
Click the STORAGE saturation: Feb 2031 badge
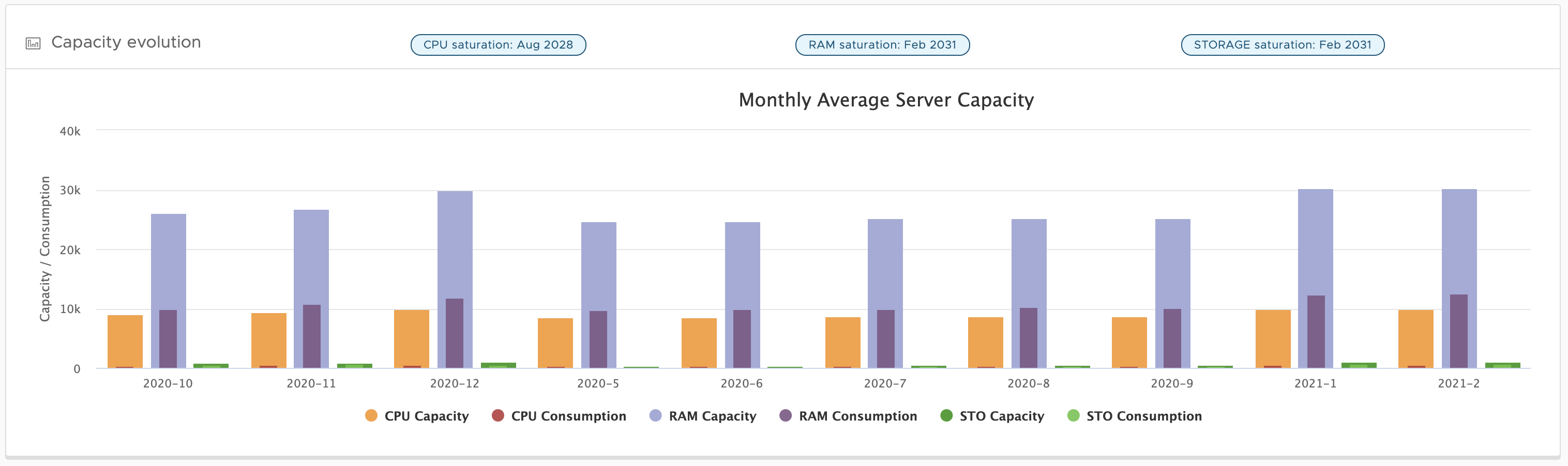pyautogui.click(x=1282, y=45)
